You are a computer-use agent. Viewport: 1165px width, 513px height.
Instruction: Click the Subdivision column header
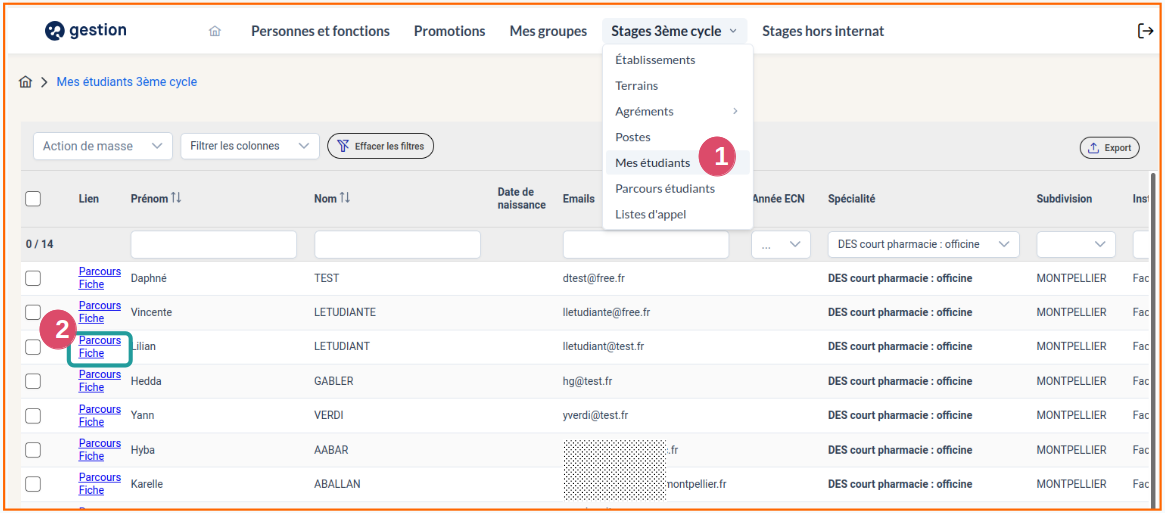[1064, 199]
